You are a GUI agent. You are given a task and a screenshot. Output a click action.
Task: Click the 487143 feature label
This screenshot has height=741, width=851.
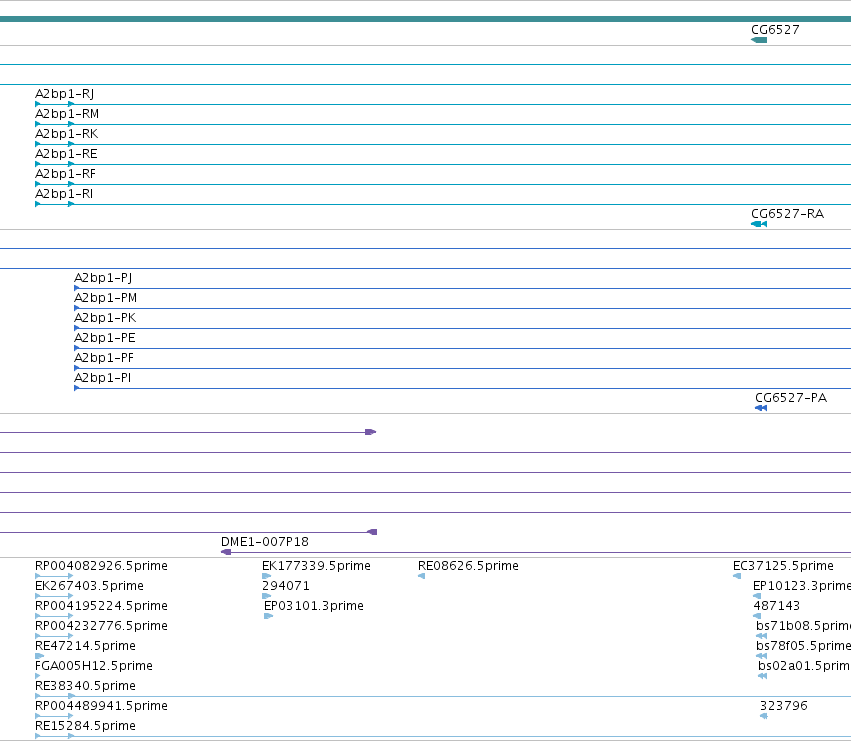coord(777,606)
